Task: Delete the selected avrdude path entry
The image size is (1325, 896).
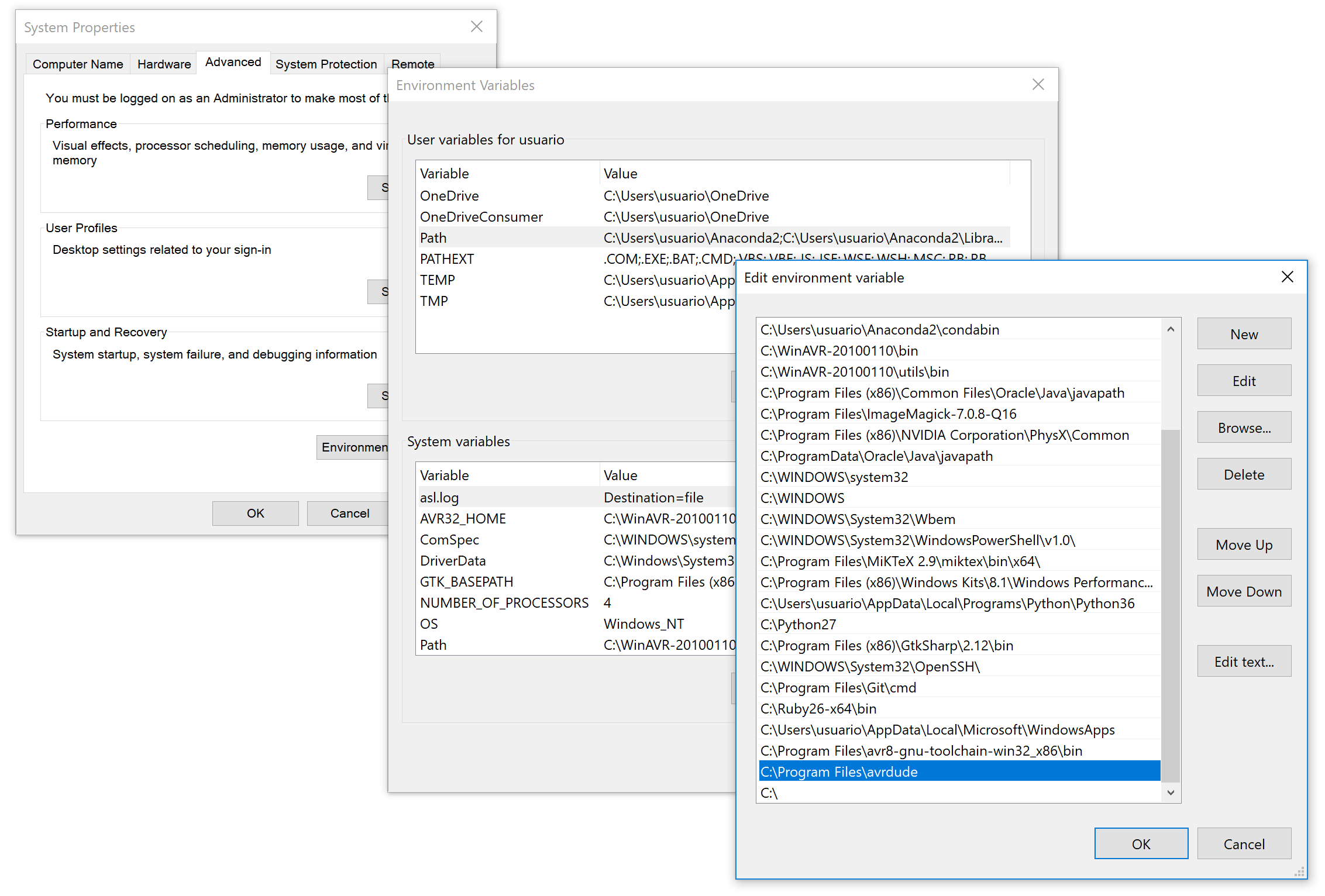Action: (1244, 474)
